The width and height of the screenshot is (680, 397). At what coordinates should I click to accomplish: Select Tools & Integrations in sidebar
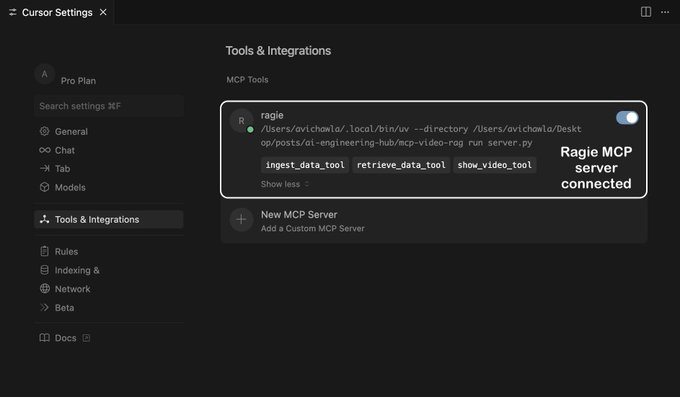coord(109,220)
